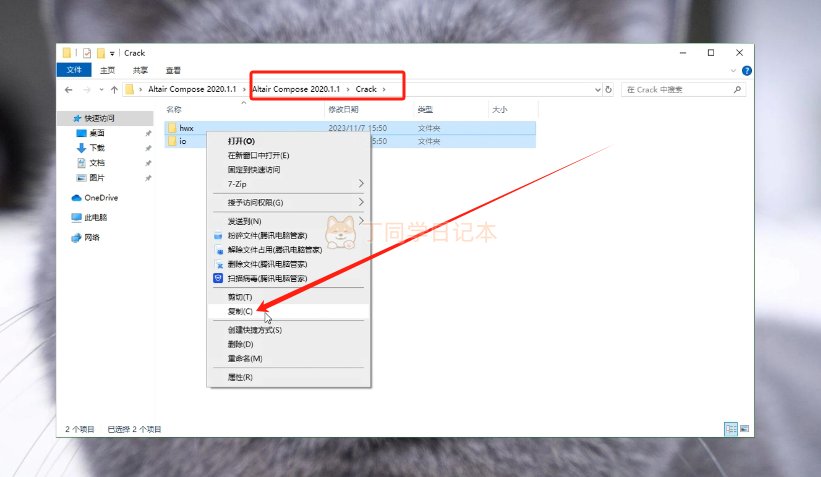The image size is (821, 477).
Task: Switch to the 主页 ribbon tab
Action: 107,70
